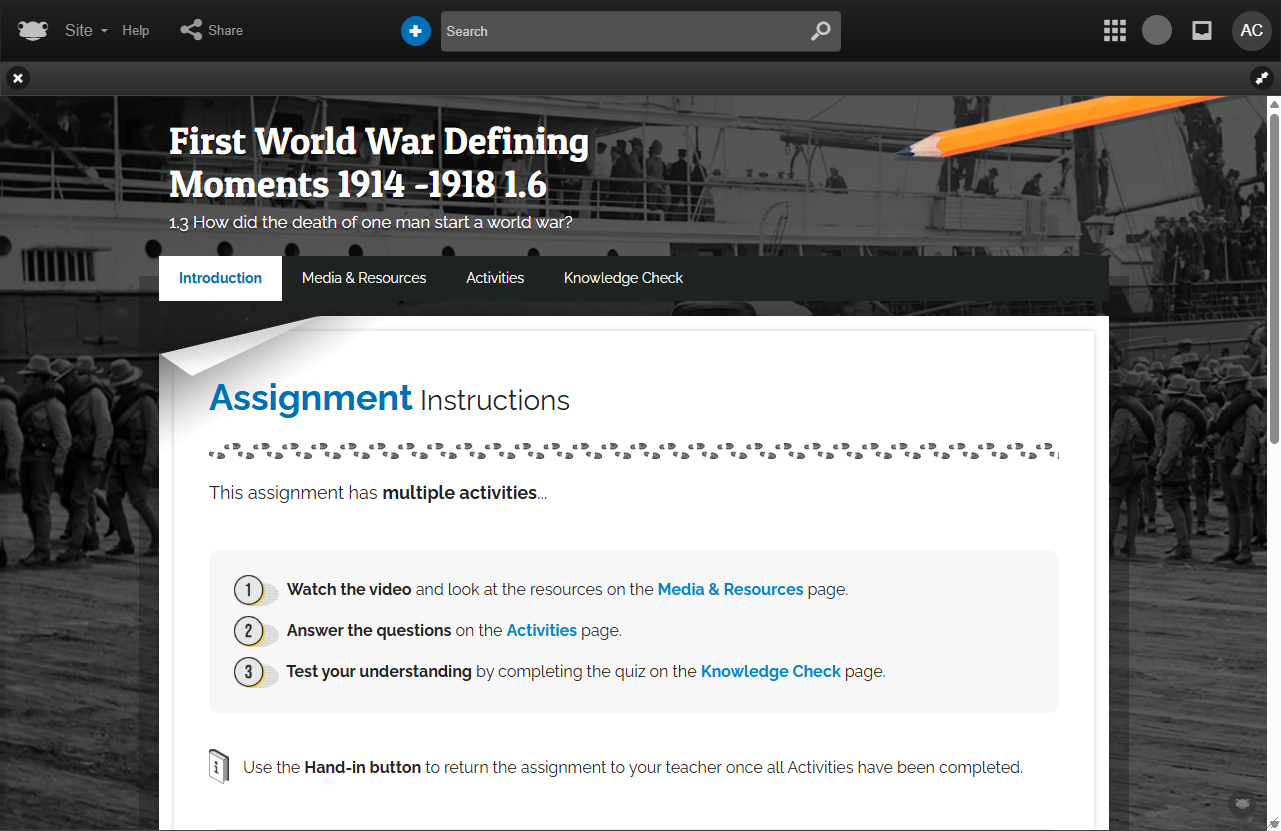Click the grey circle notifications icon
This screenshot has width=1281, height=831.
[1157, 31]
